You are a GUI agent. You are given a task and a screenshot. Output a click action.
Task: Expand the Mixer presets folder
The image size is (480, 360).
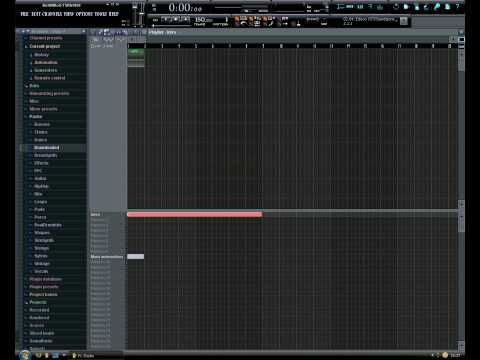click(43, 109)
